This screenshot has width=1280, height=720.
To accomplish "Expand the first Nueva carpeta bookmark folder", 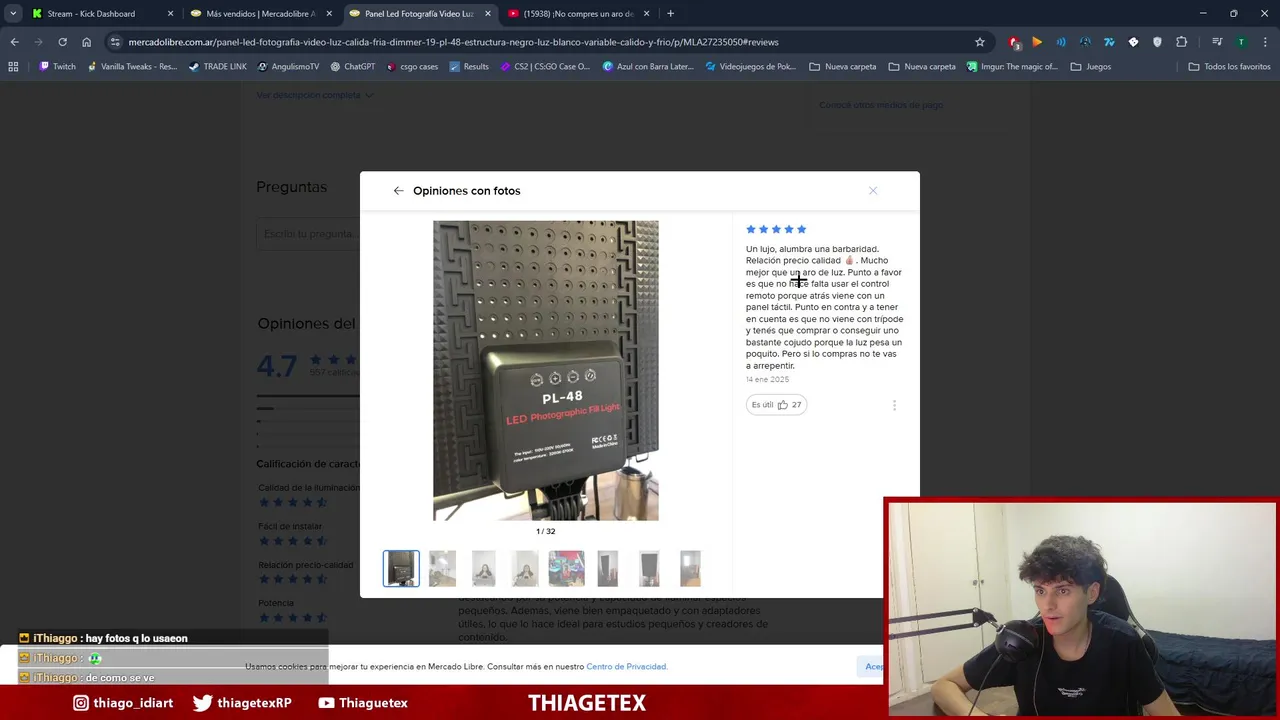I will [x=843, y=67].
